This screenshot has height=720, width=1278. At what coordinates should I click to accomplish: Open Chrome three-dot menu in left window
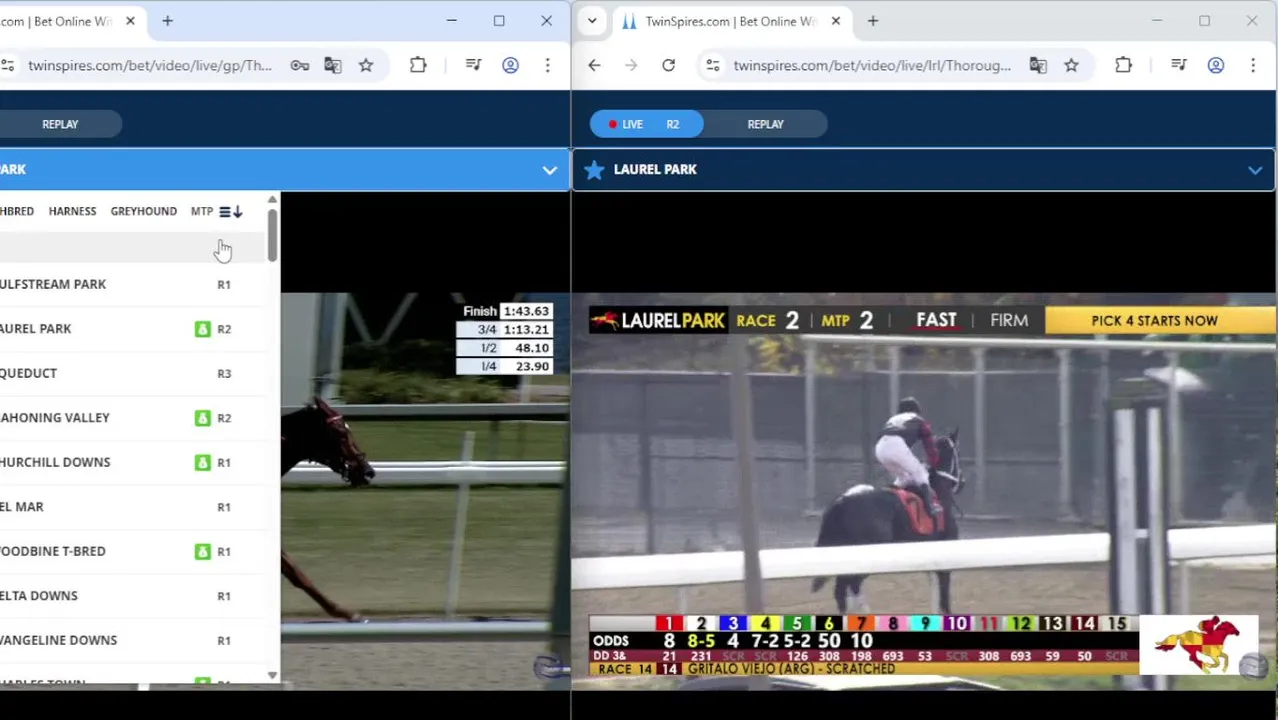pos(547,65)
